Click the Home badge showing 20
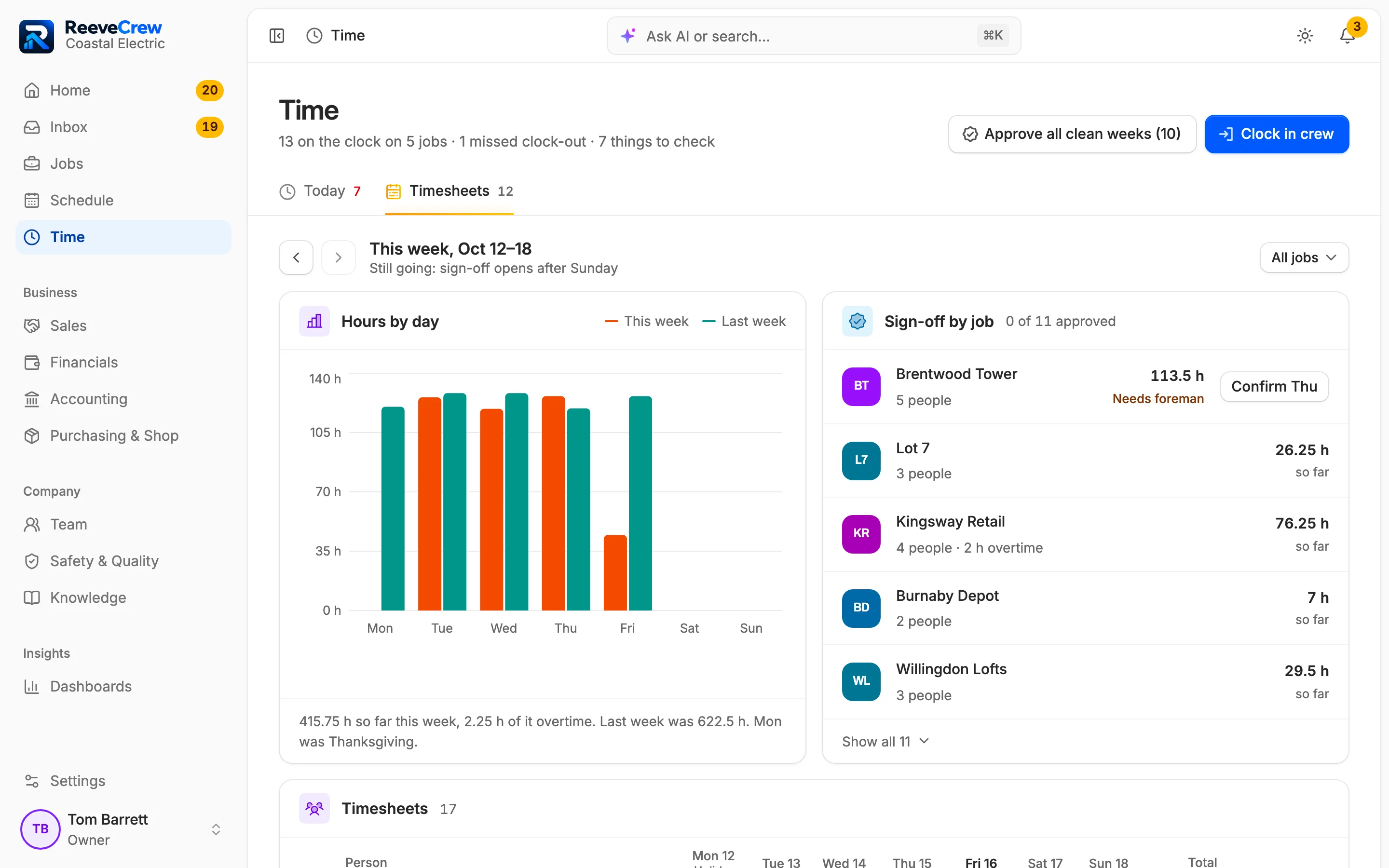 [x=209, y=90]
